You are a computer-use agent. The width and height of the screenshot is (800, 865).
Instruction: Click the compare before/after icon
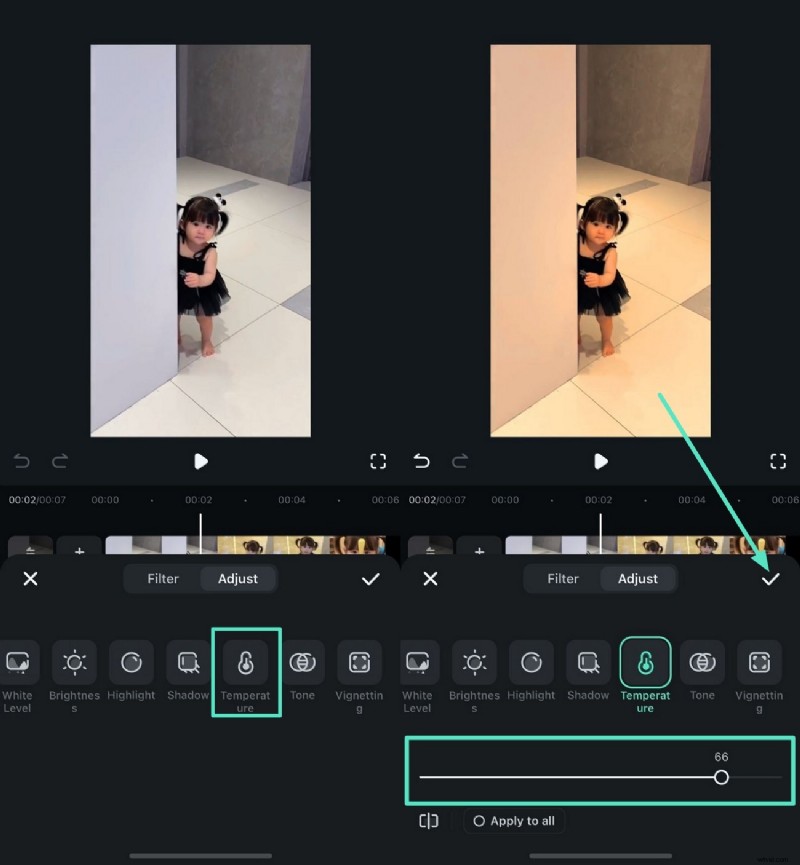(429, 820)
